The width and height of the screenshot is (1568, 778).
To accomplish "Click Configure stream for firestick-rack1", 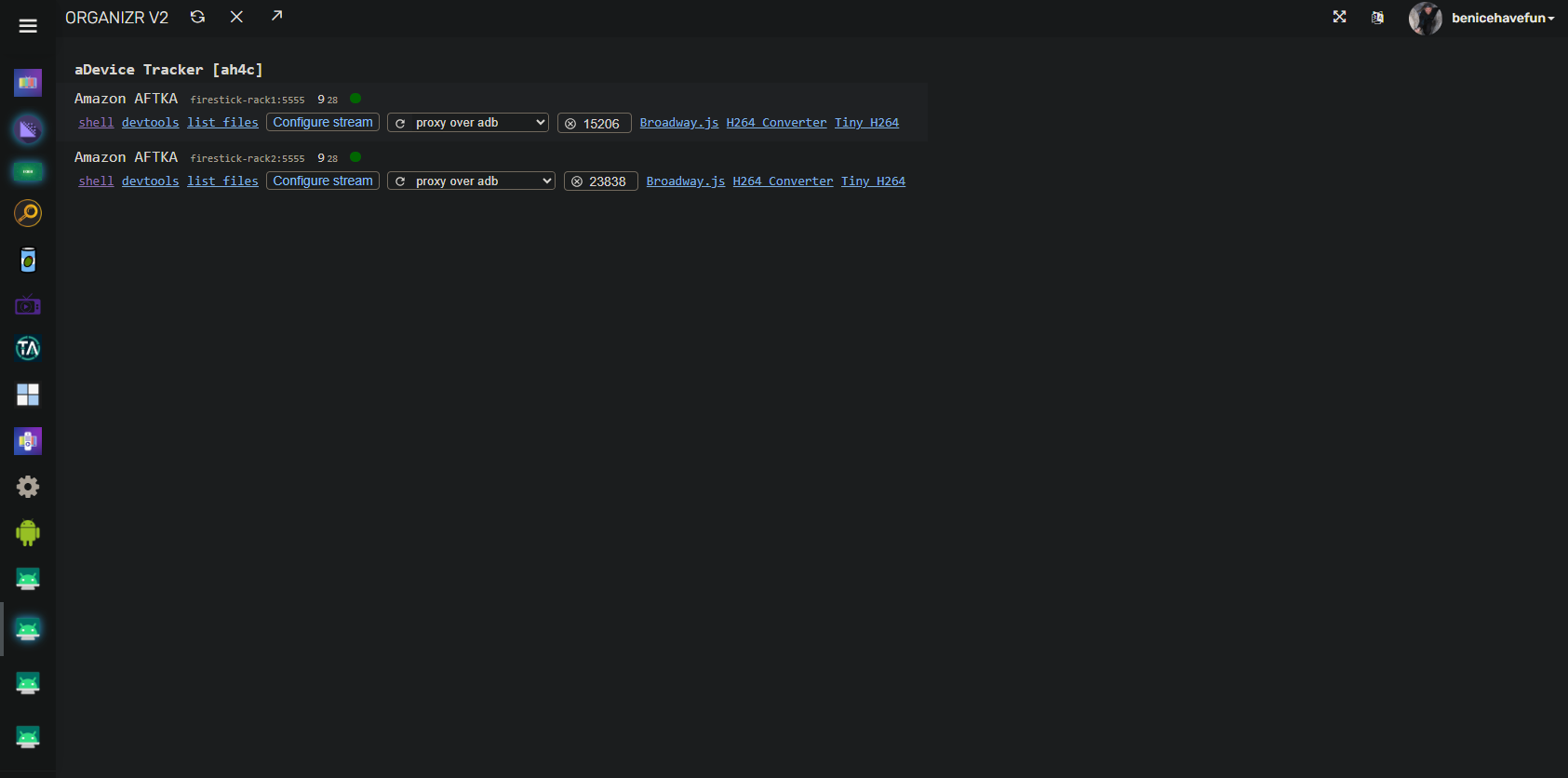I will click(323, 123).
